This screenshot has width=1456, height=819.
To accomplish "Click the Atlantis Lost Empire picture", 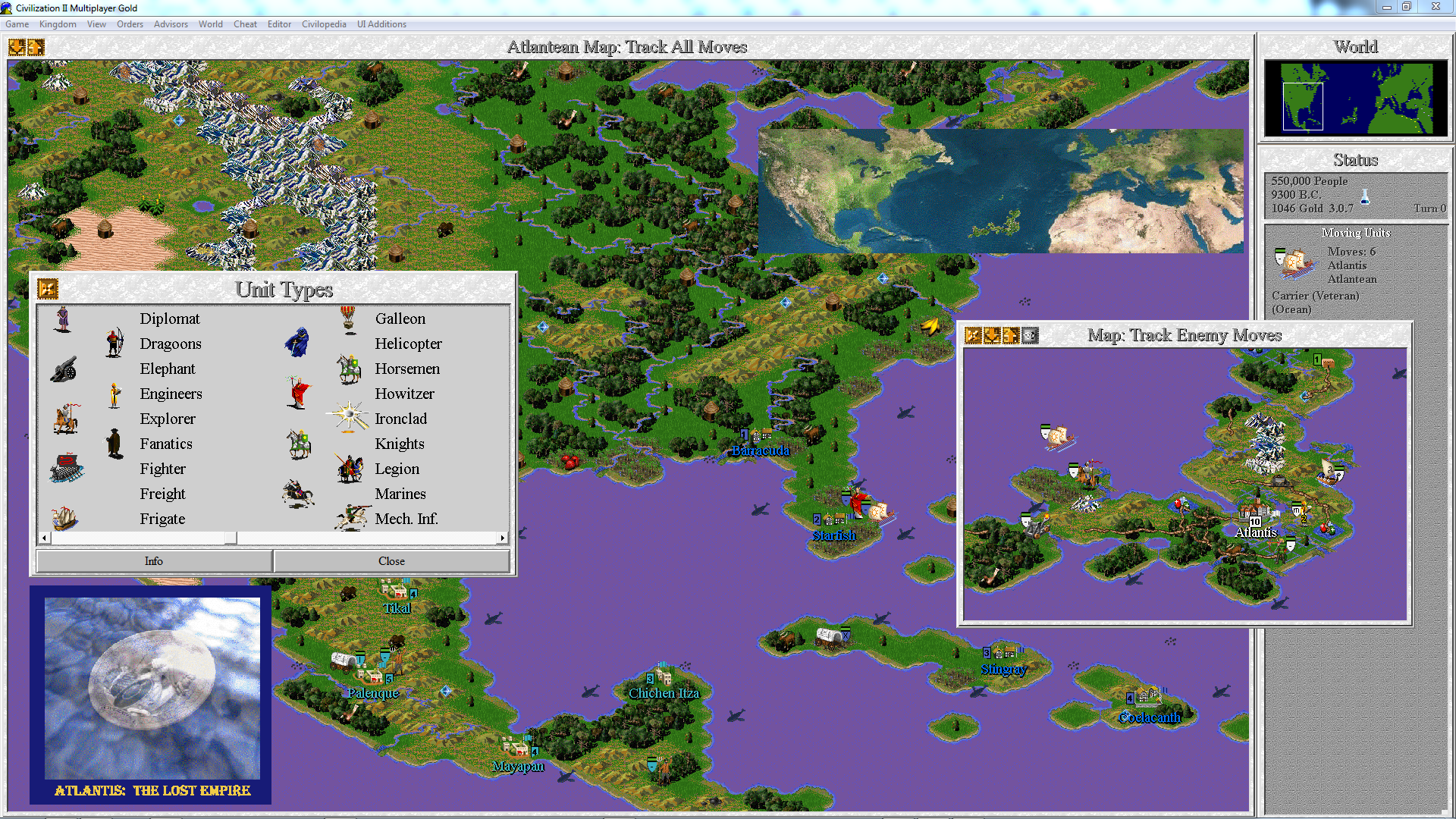I will [152, 688].
